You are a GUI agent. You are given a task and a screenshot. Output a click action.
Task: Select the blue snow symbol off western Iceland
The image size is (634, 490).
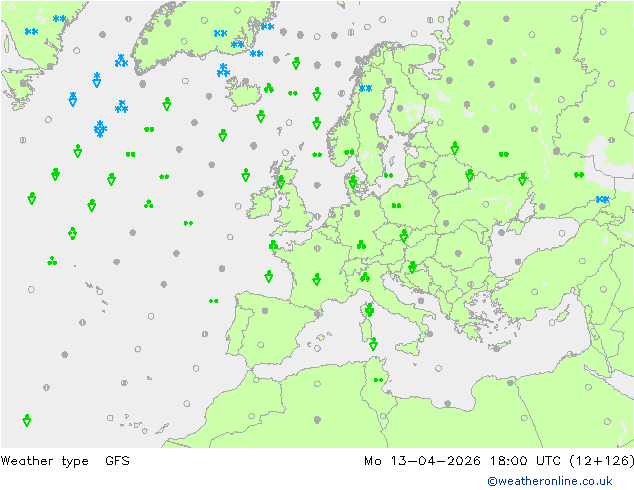(223, 70)
